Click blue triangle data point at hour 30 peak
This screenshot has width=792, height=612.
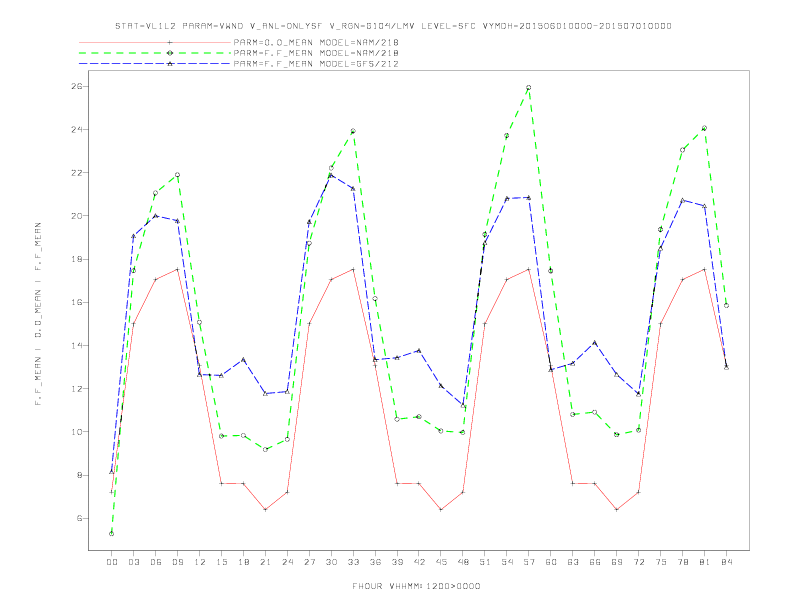(x=331, y=175)
